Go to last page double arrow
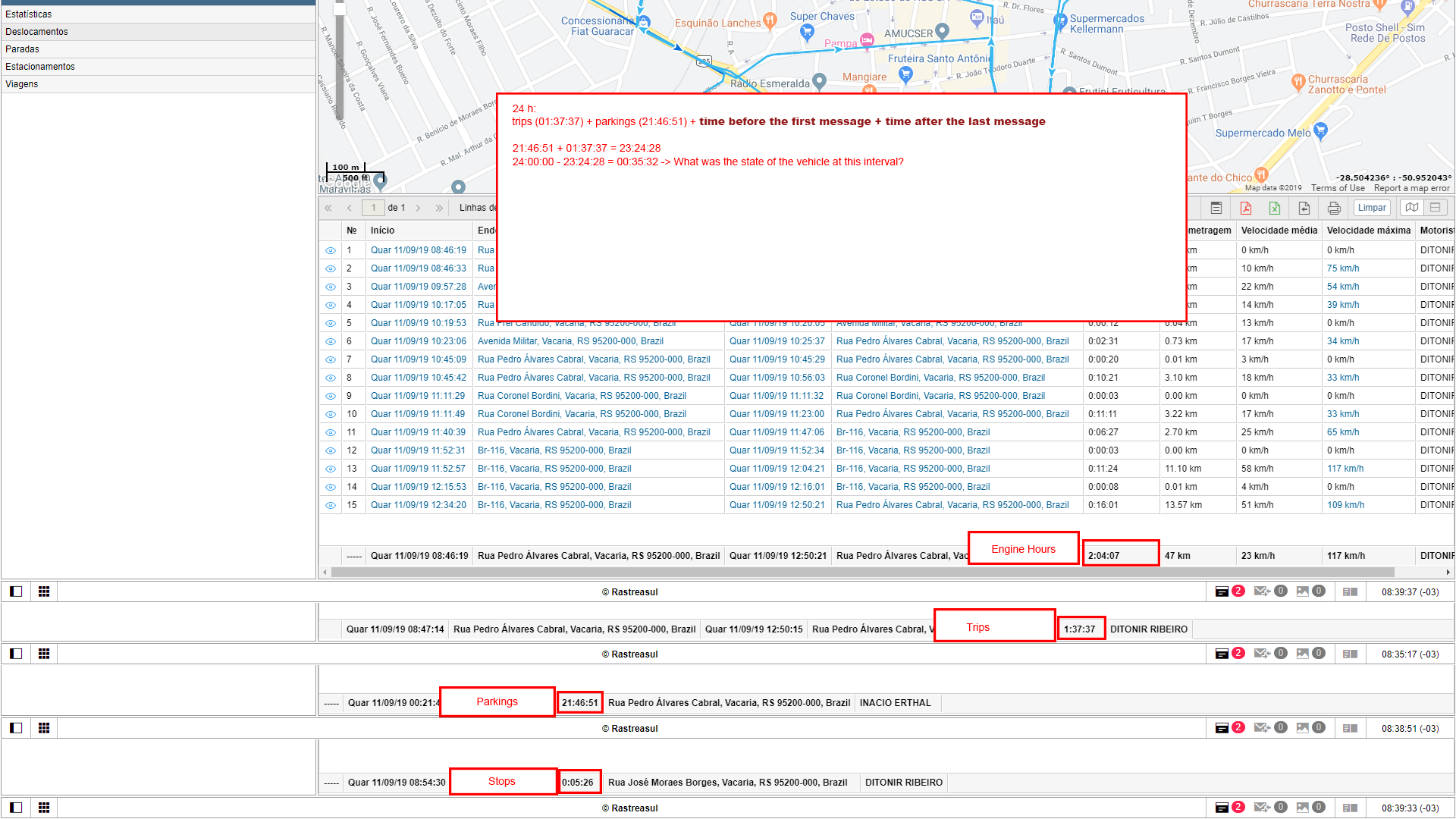Screen dimensions: 1456x819 click(438, 208)
